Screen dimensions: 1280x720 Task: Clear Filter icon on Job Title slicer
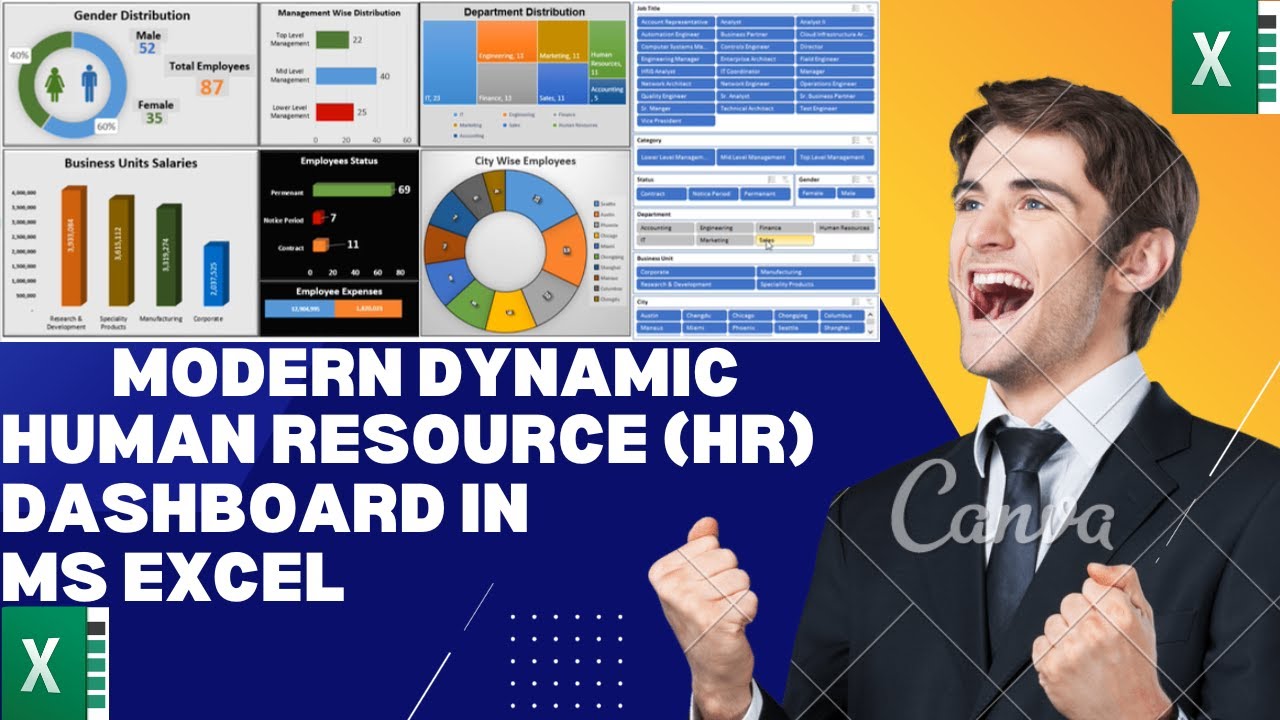pyautogui.click(x=869, y=8)
